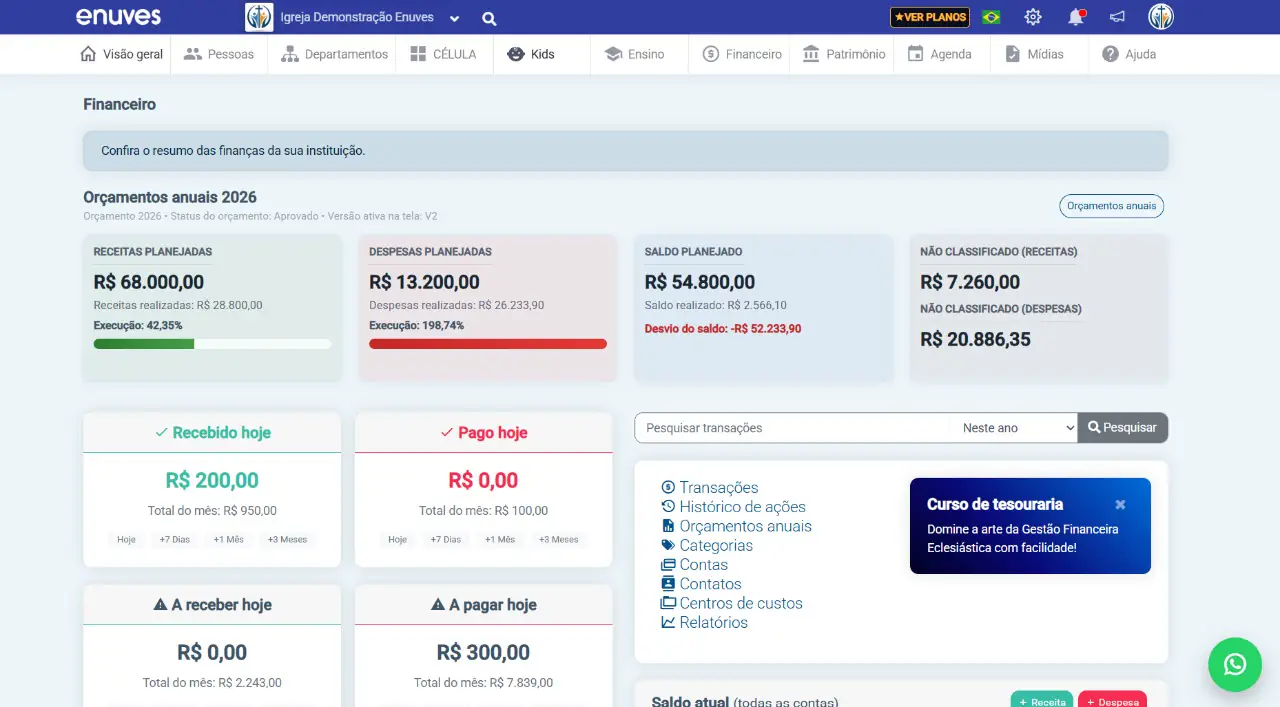Screen dimensions: 1280x707
Task: Close the Curso de tesouraria banner
Action: pyautogui.click(x=1120, y=505)
